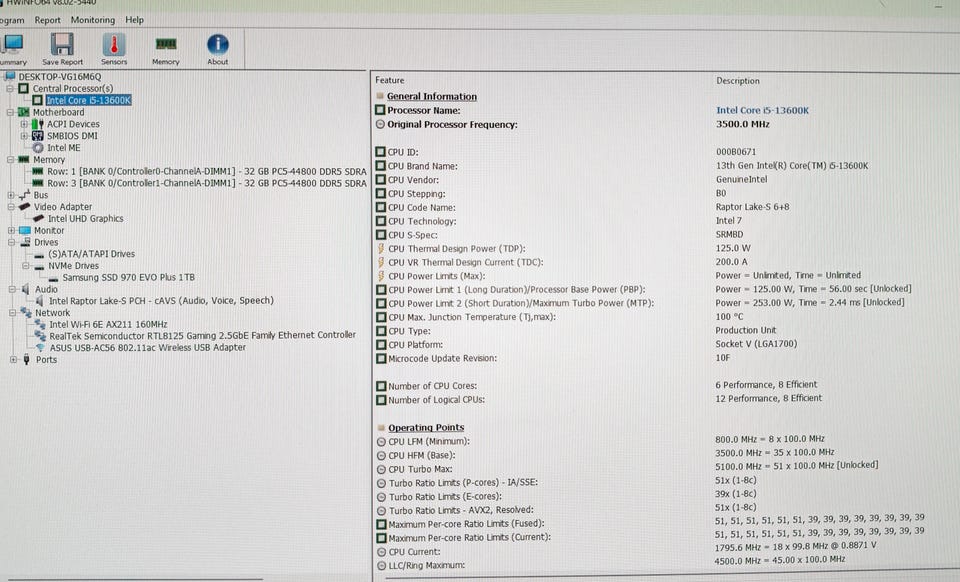
Task: Open the Report menu
Action: click(x=47, y=20)
